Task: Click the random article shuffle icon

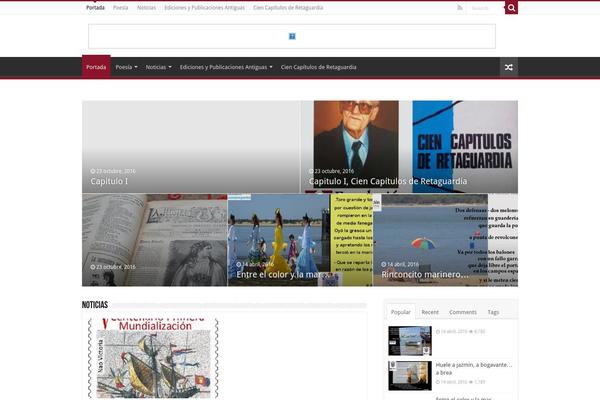Action: (509, 67)
